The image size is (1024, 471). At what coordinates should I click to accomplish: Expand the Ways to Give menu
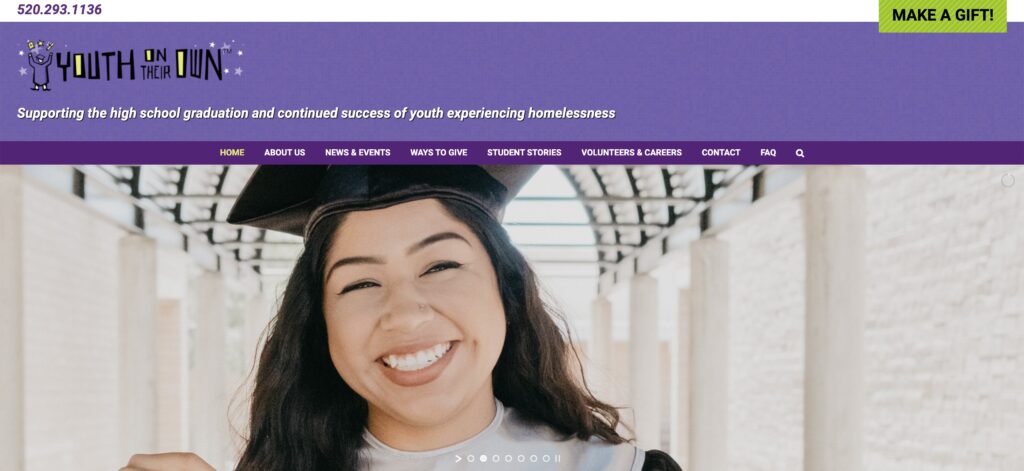[438, 153]
